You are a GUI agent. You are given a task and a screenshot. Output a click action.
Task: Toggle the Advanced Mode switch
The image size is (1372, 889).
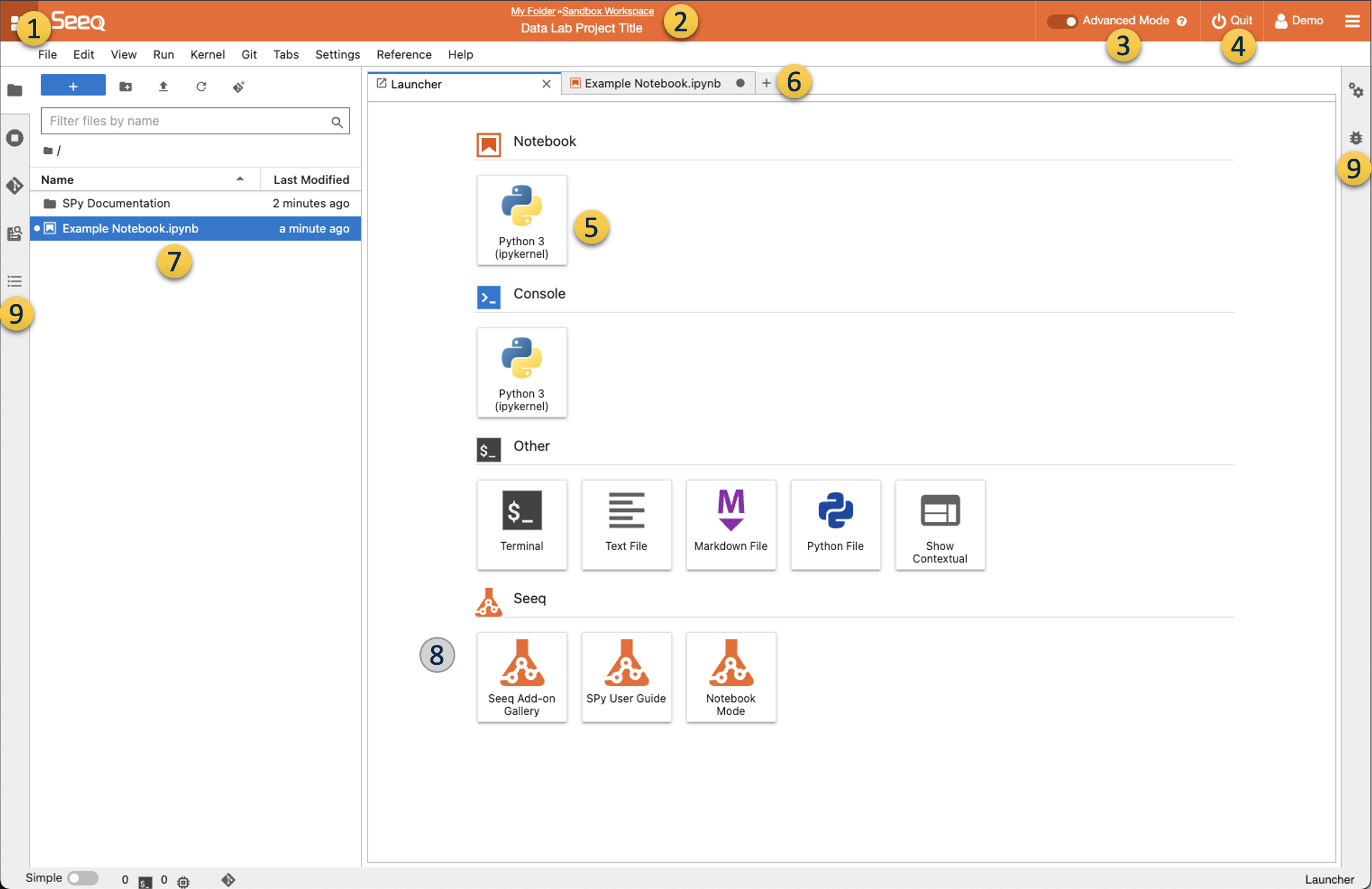point(1062,21)
